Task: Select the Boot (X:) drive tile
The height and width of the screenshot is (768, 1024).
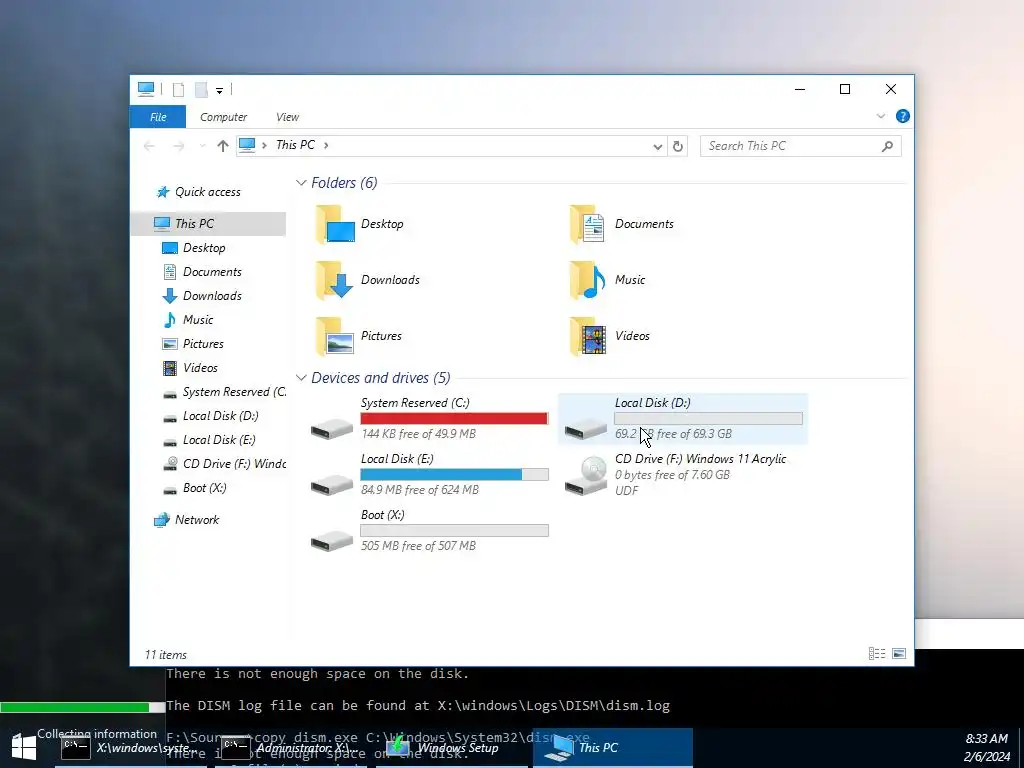Action: click(x=429, y=531)
